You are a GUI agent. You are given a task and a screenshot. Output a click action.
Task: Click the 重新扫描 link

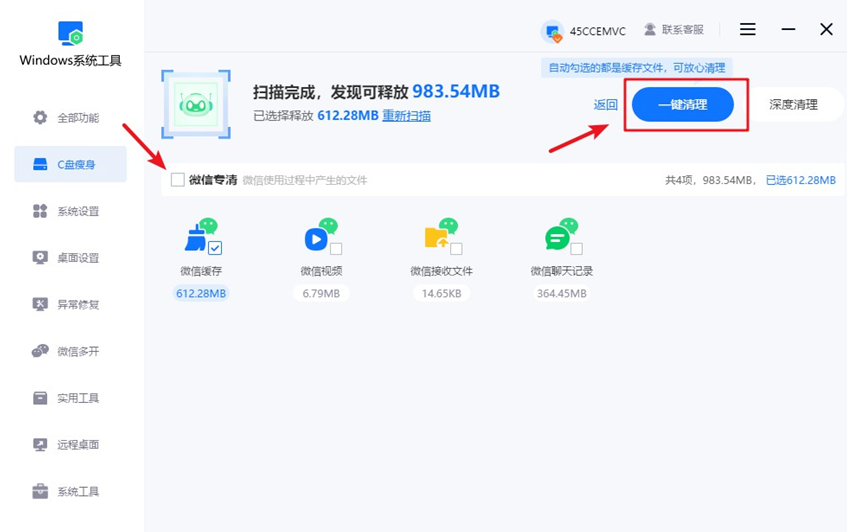(x=406, y=116)
